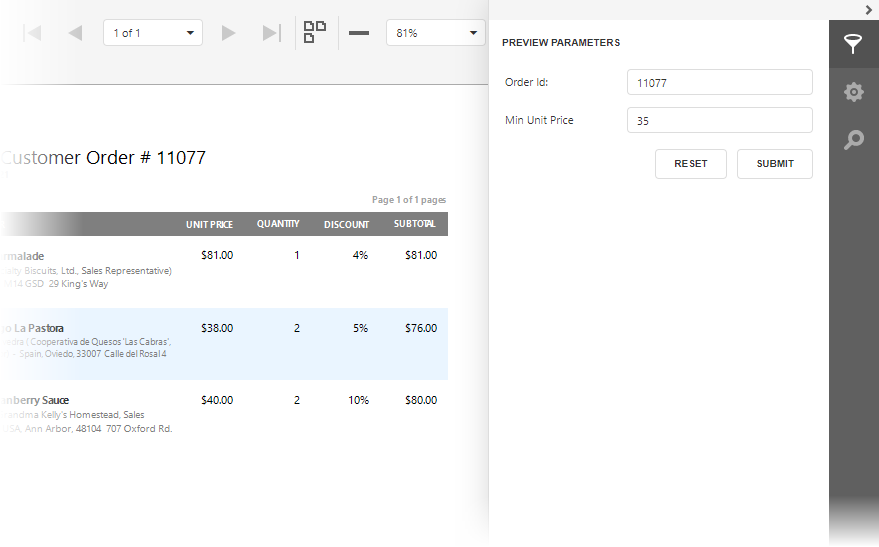This screenshot has height=547, width=879.
Task: Click the Order Id input field
Action: point(719,83)
